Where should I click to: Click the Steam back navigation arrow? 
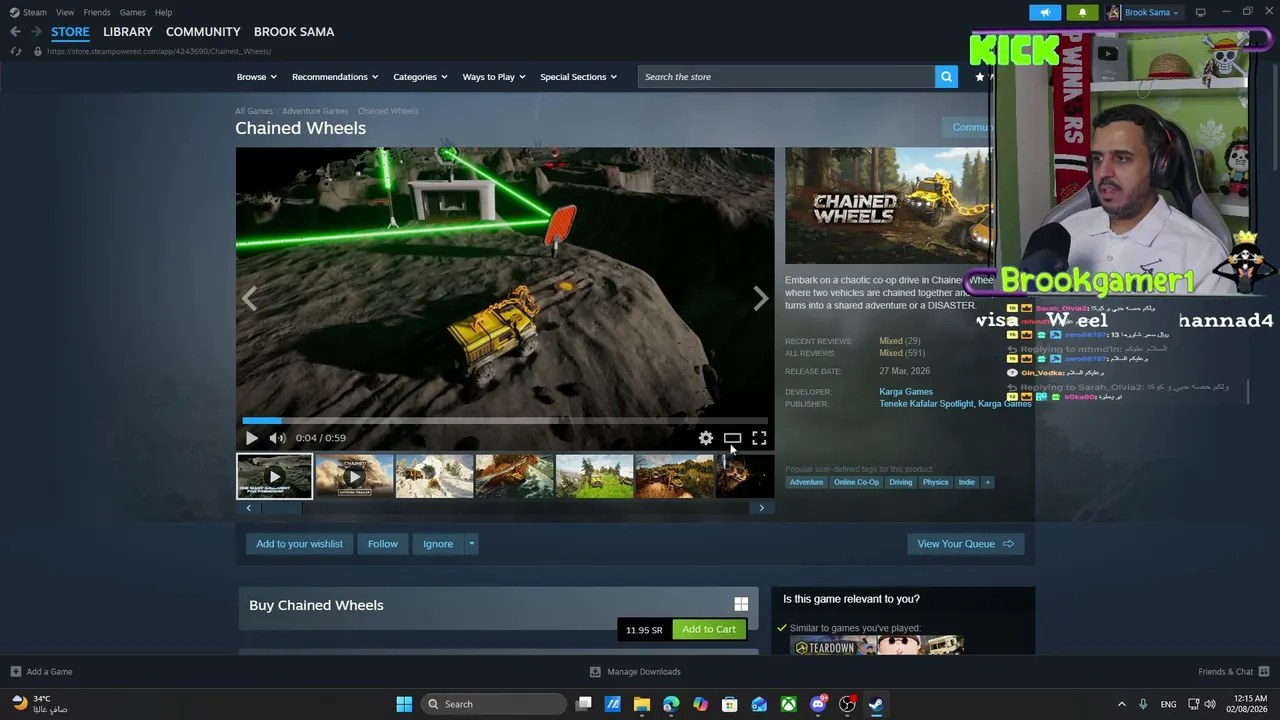coord(15,32)
